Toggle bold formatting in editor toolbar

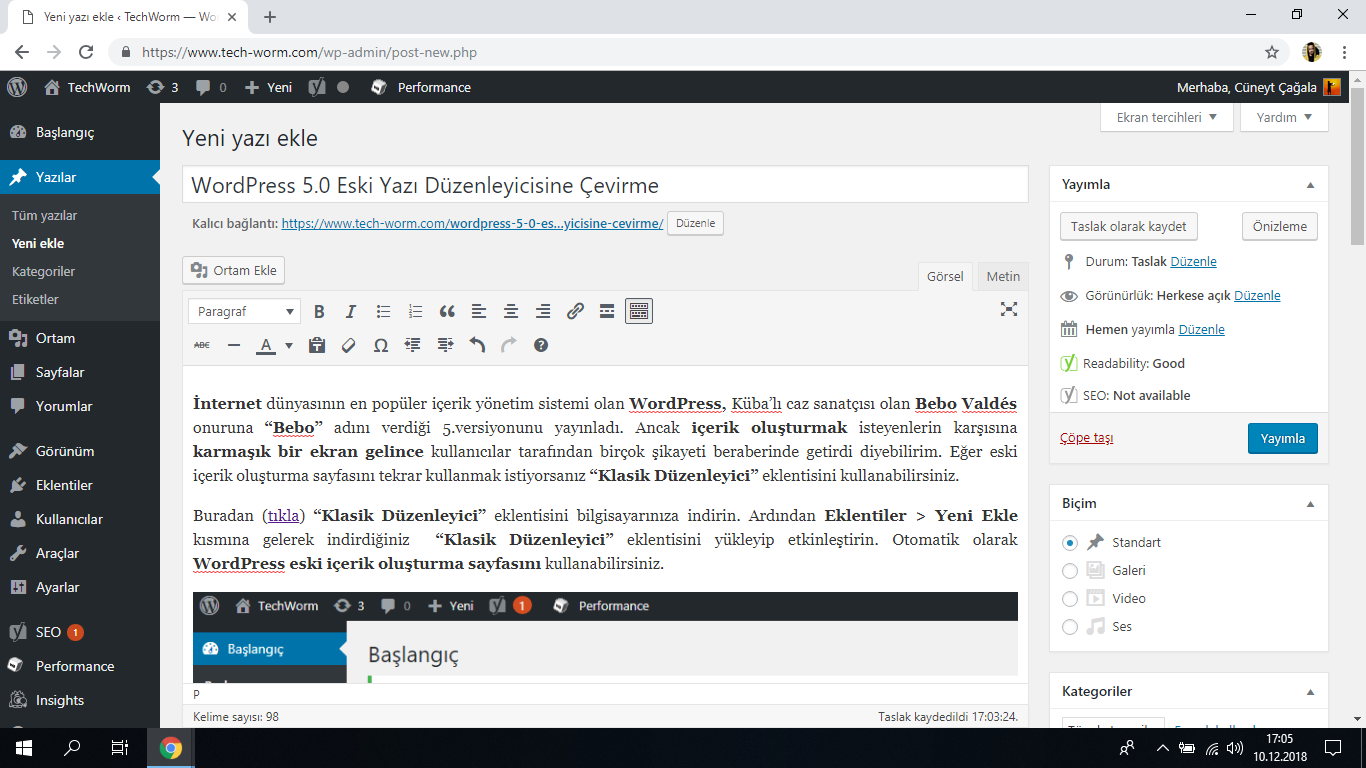coord(319,311)
